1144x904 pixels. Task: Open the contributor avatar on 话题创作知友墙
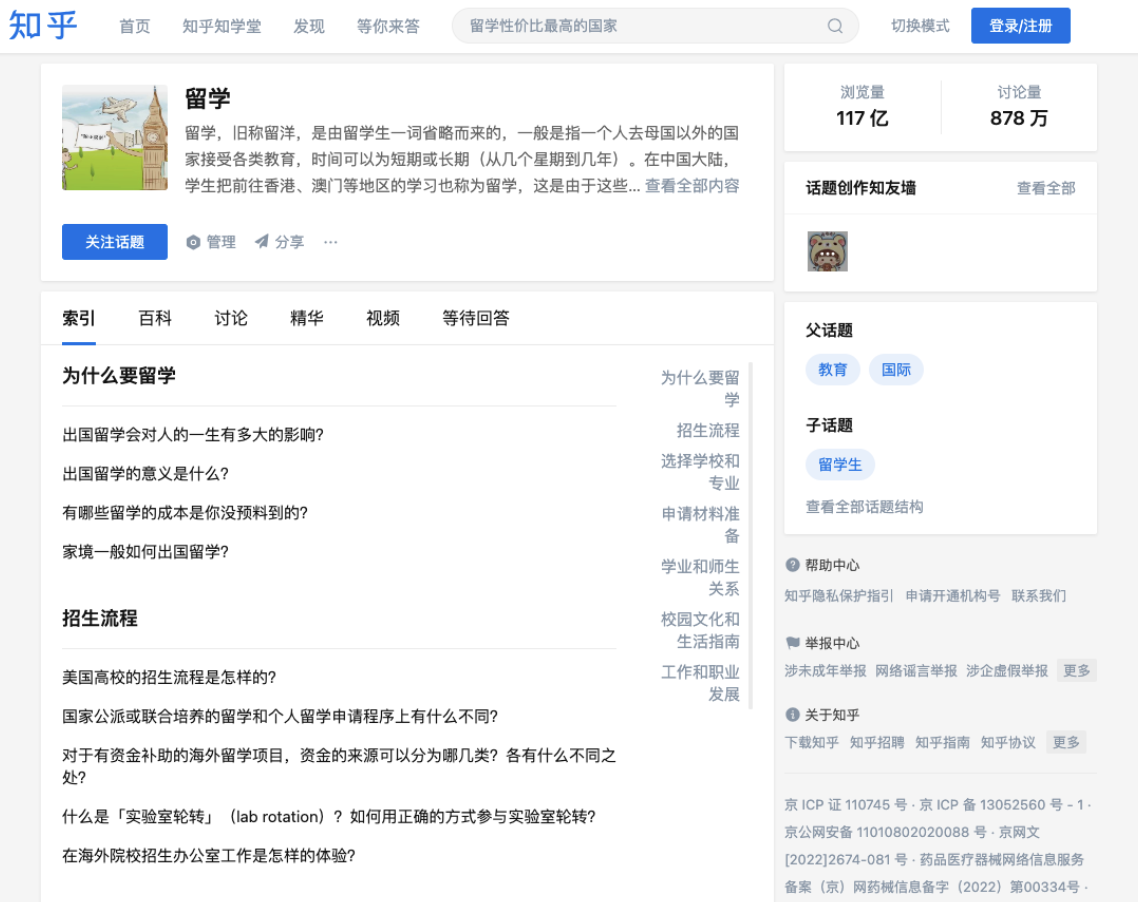(831, 252)
